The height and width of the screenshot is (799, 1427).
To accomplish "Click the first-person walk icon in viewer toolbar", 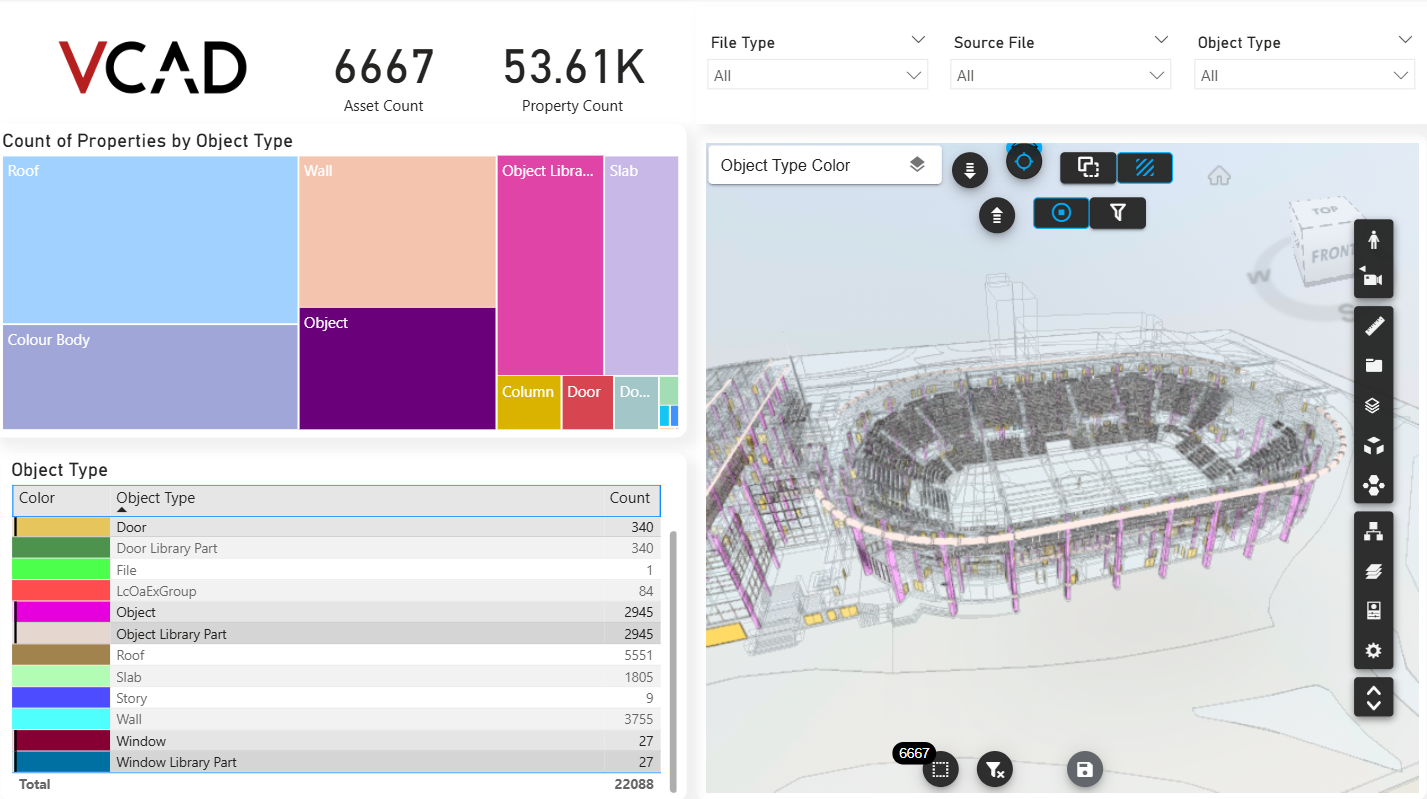I will [1374, 240].
